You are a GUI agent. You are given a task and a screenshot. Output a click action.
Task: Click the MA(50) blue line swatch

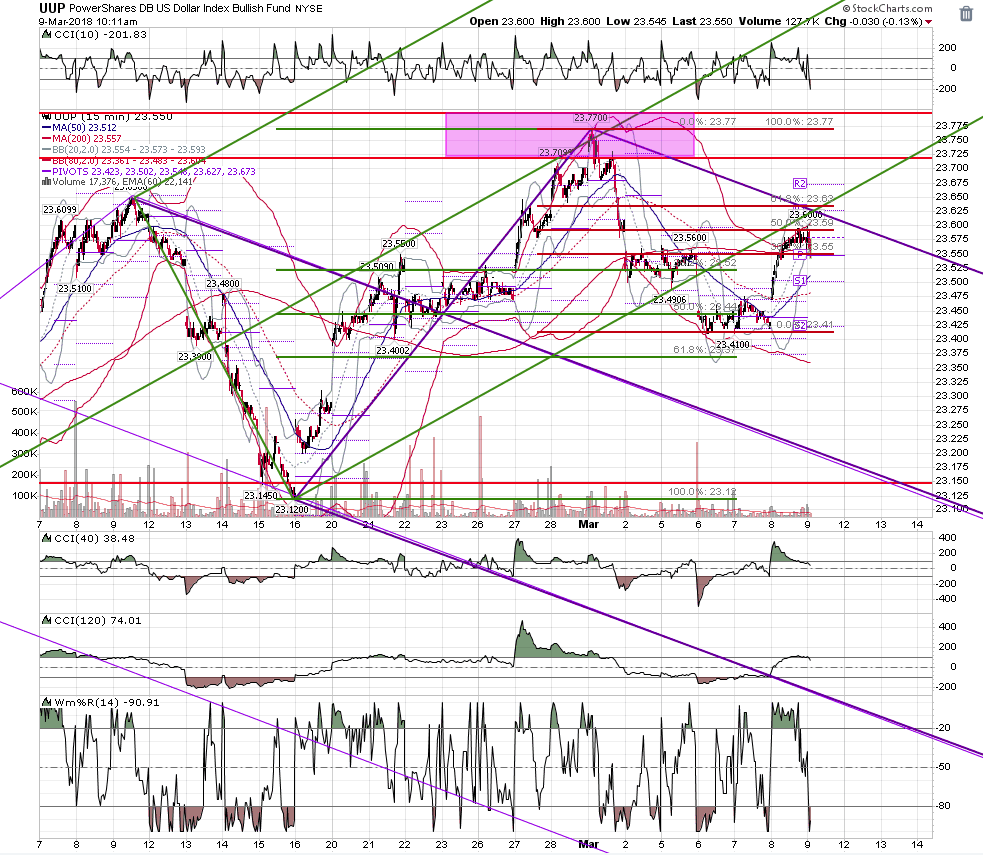[46, 128]
